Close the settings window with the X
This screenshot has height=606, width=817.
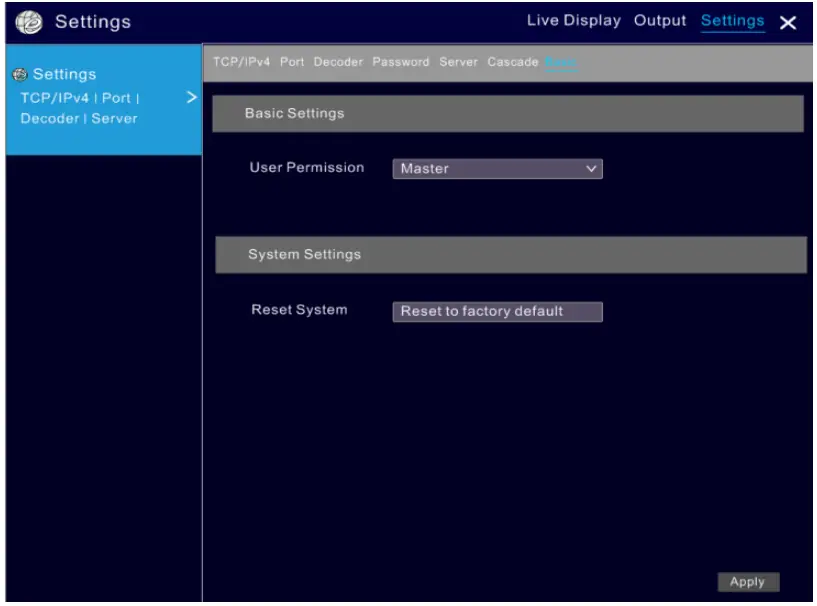click(x=788, y=22)
